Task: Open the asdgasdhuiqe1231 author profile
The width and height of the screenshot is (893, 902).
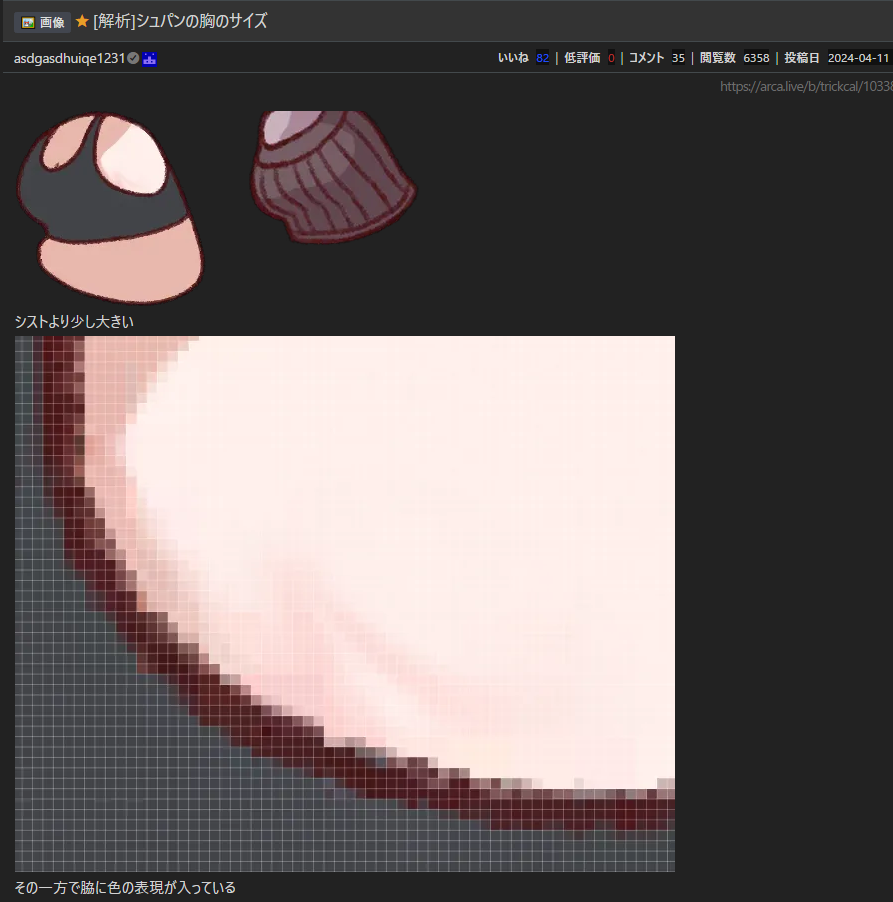Action: [69, 59]
